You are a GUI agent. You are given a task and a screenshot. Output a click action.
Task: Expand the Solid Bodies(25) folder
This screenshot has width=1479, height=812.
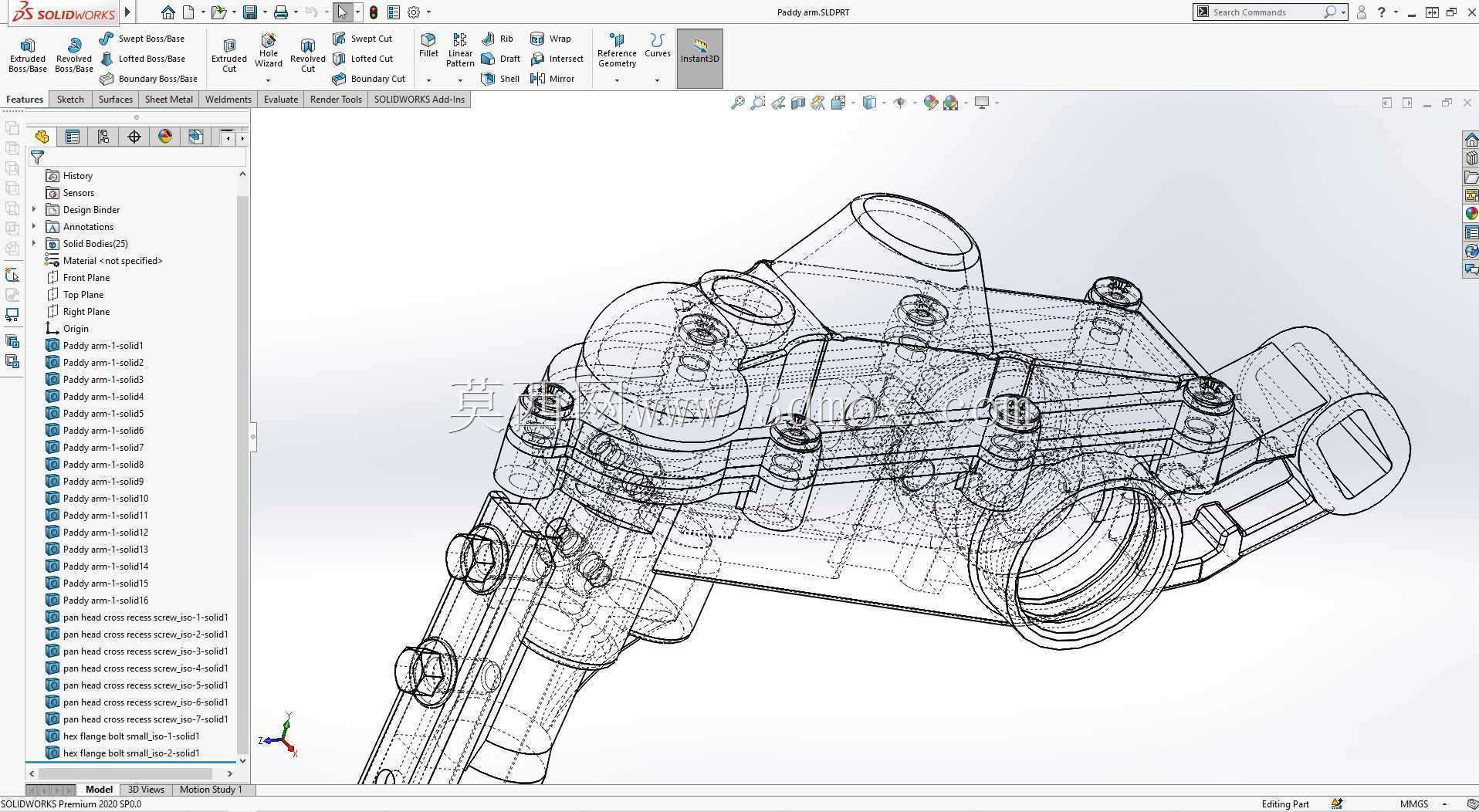pyautogui.click(x=34, y=243)
